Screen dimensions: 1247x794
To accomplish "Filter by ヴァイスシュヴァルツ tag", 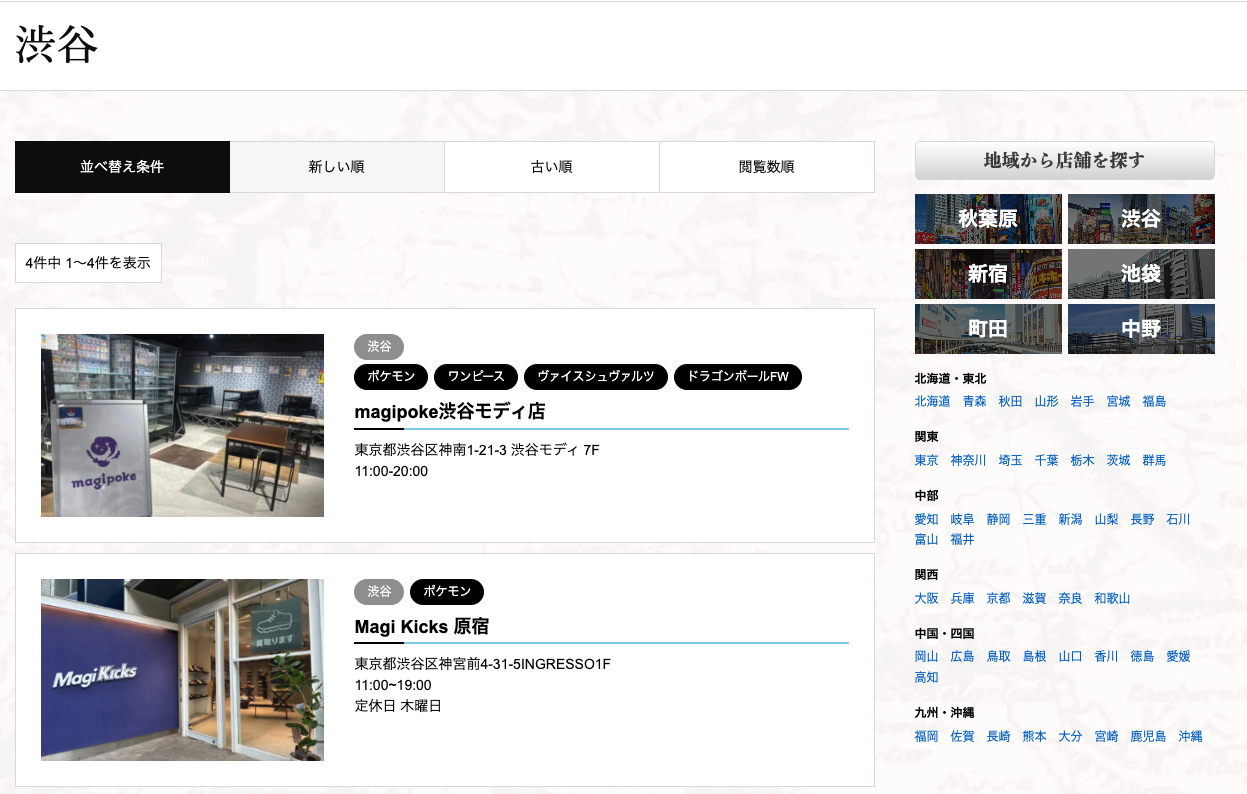I will pyautogui.click(x=596, y=377).
